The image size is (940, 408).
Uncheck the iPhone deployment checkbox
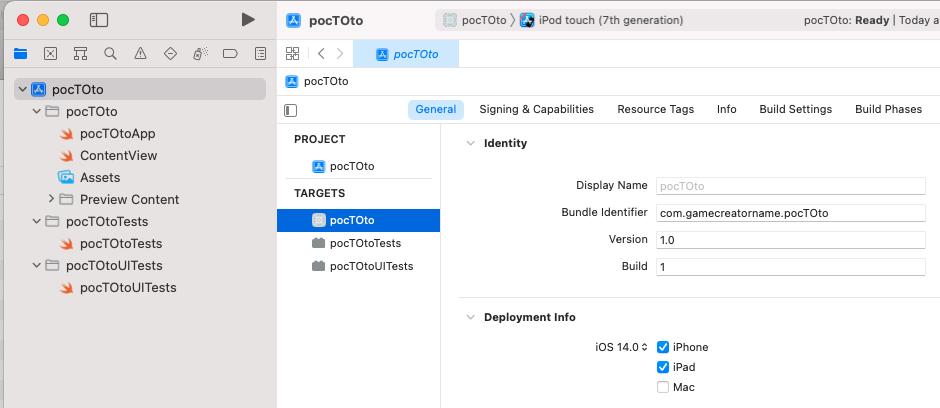point(663,347)
